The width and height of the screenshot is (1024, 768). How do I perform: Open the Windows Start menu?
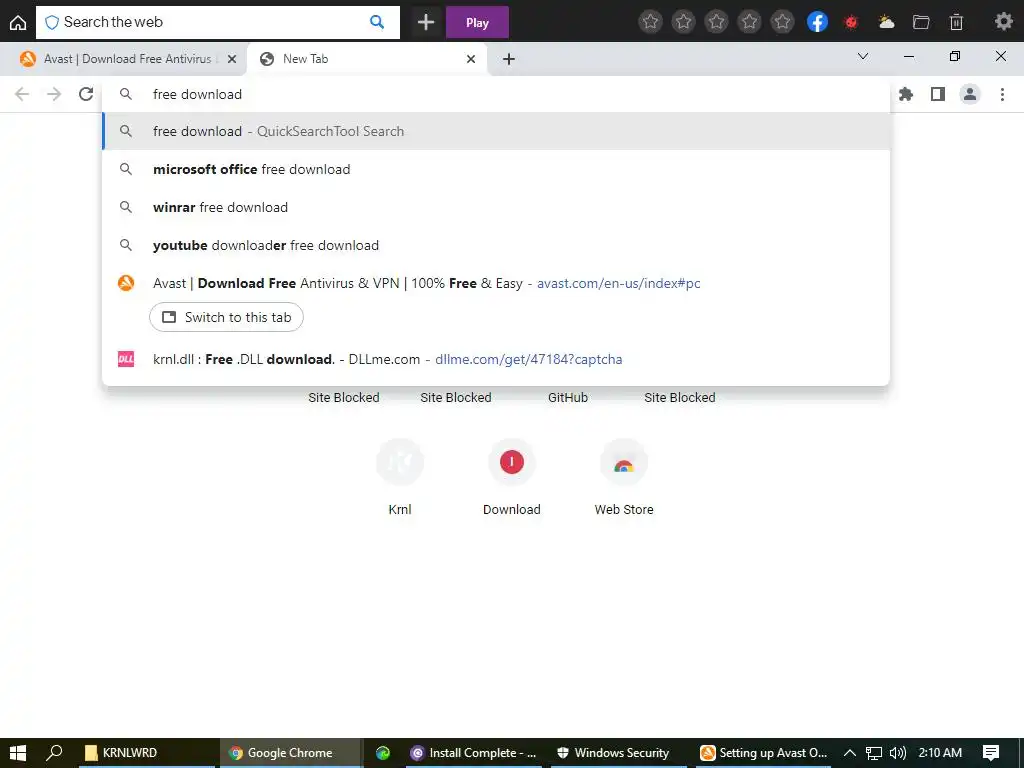(x=18, y=753)
